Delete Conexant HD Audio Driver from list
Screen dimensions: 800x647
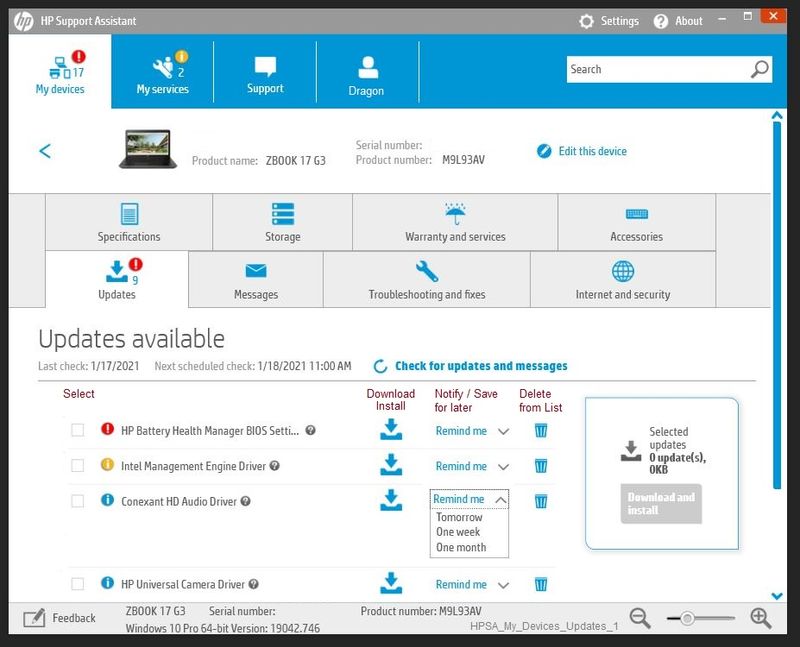[541, 501]
